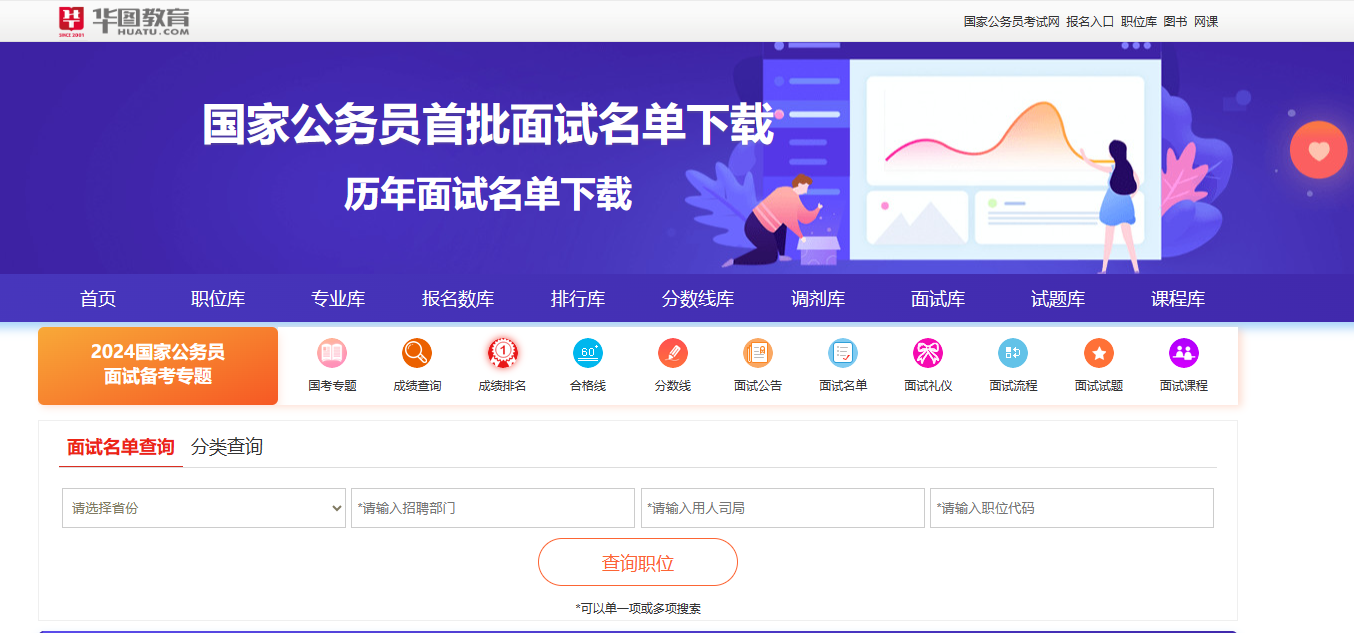Open the 面试课程 purple people icon
The image size is (1354, 633).
click(1184, 353)
